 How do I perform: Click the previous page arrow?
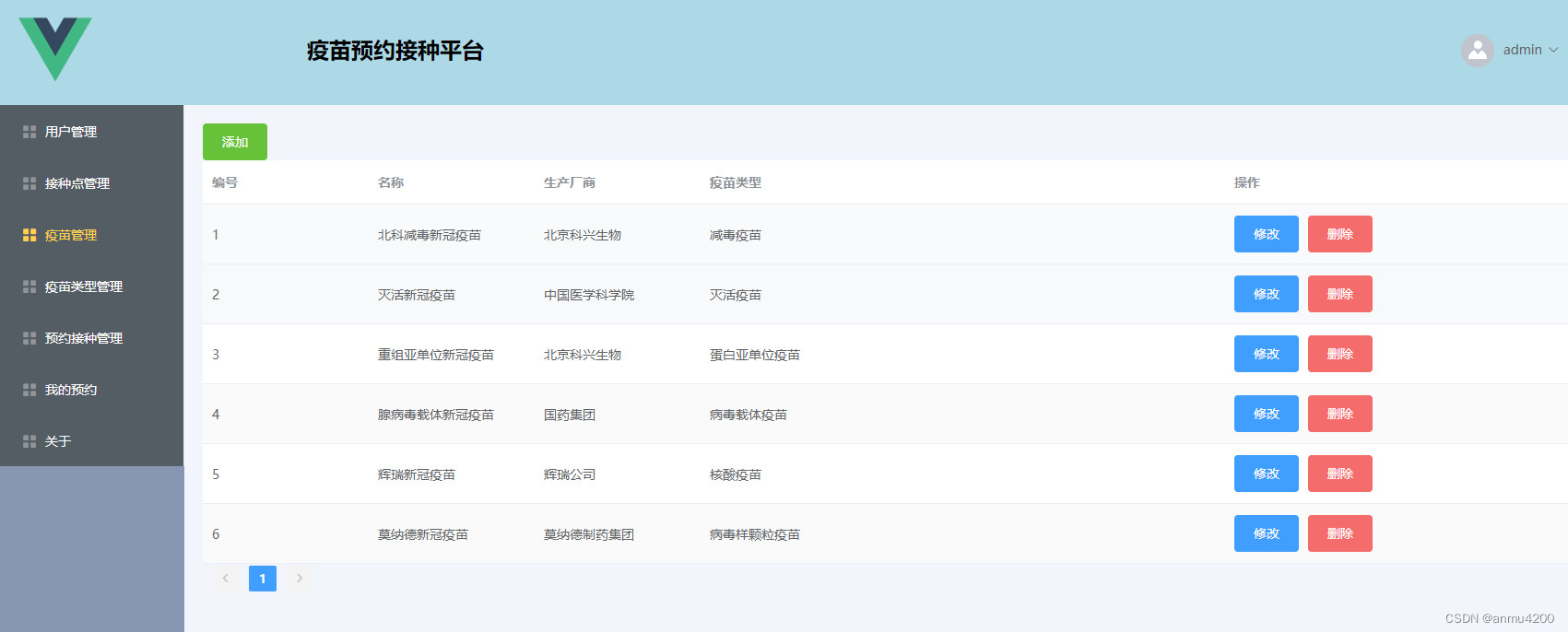pyautogui.click(x=226, y=579)
